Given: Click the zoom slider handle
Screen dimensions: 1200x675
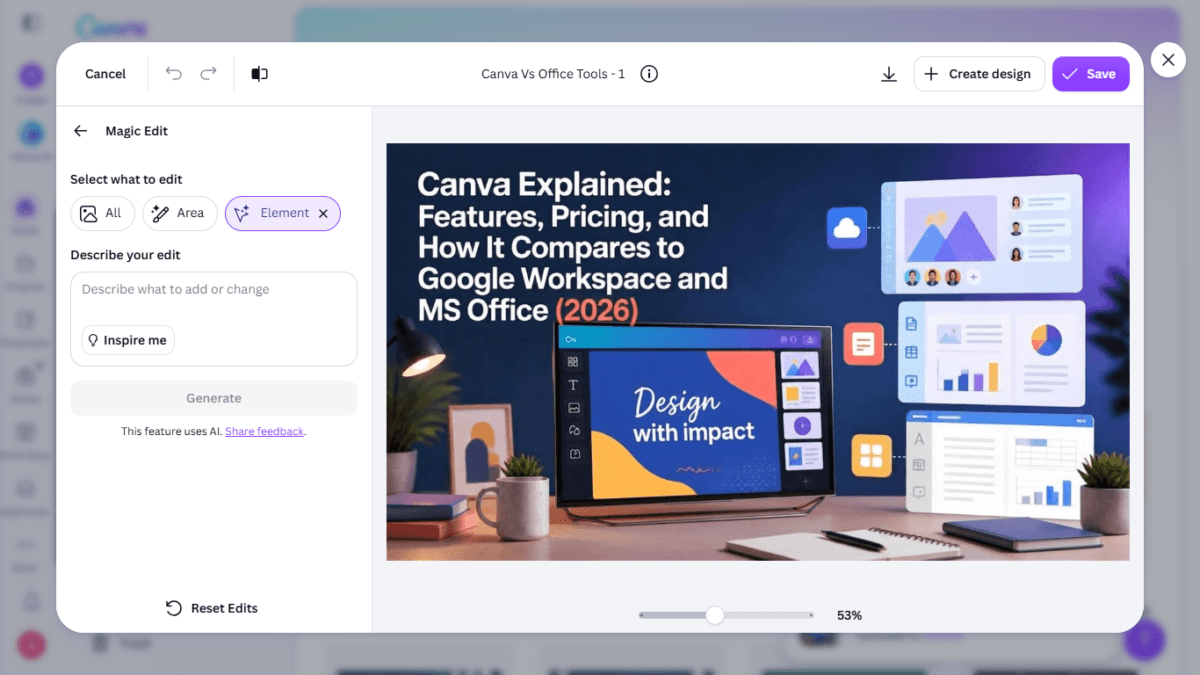Looking at the screenshot, I should coord(714,615).
